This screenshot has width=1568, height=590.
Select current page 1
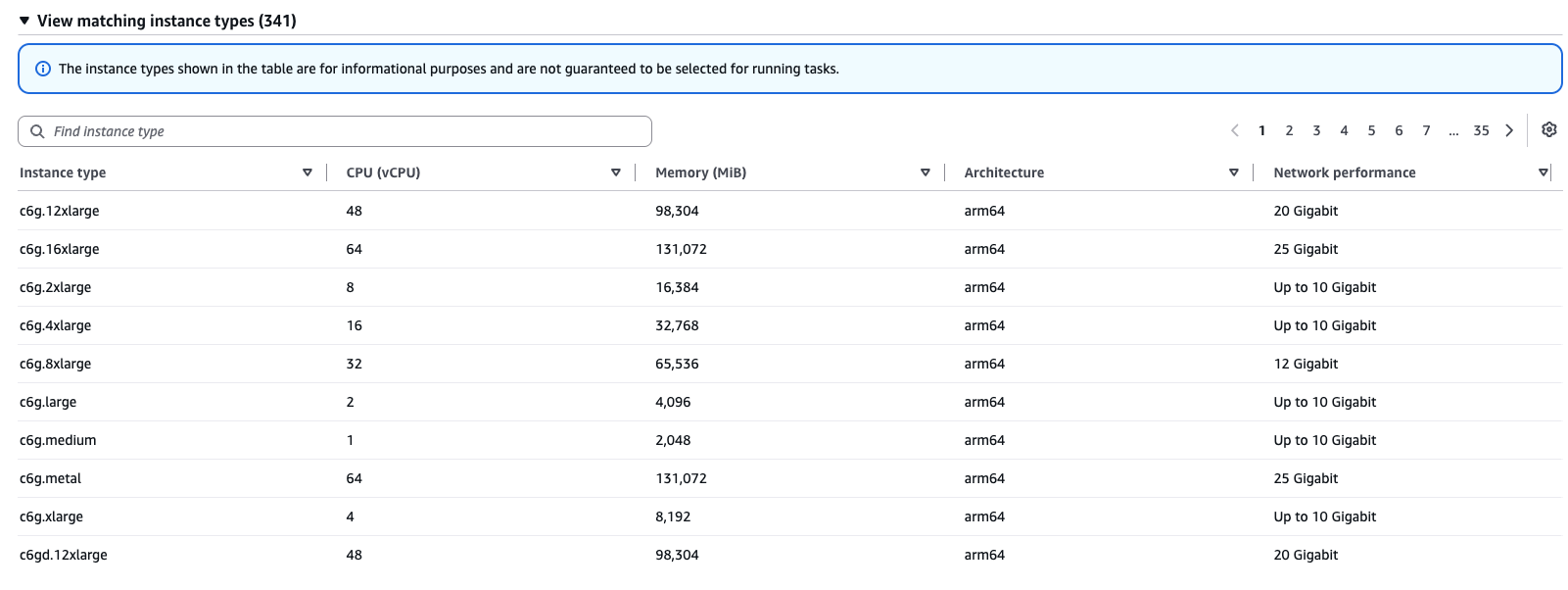coord(1261,130)
